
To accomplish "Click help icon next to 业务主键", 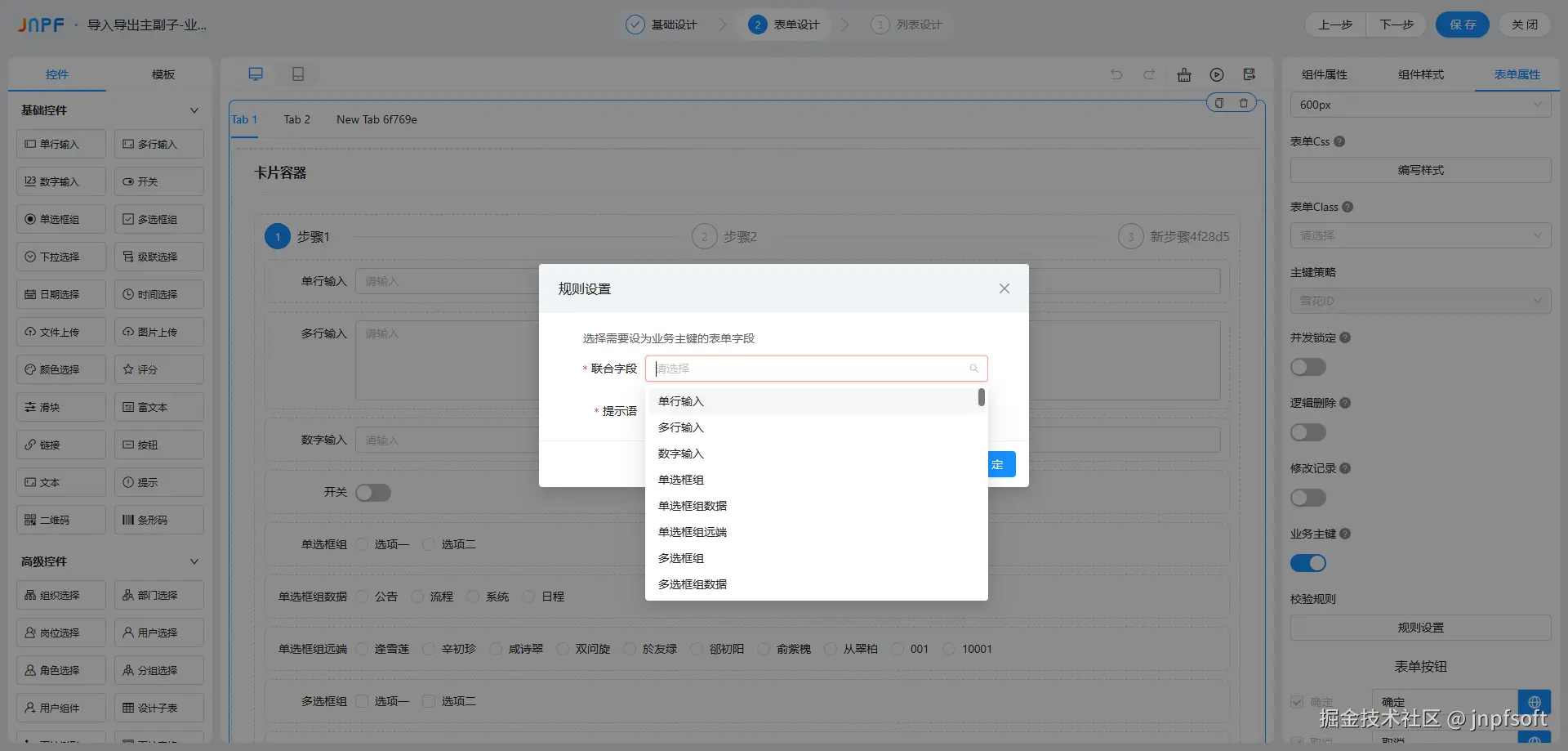I will [1345, 534].
